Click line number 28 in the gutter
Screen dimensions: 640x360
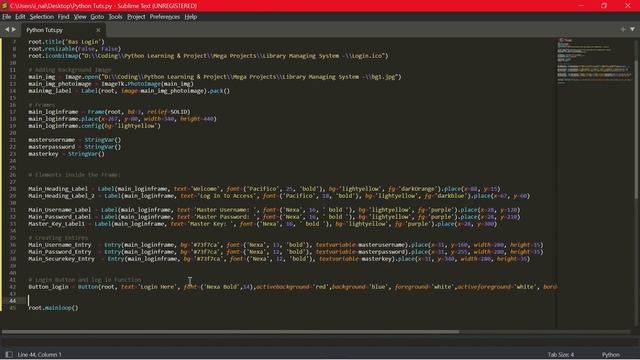coord(13,189)
